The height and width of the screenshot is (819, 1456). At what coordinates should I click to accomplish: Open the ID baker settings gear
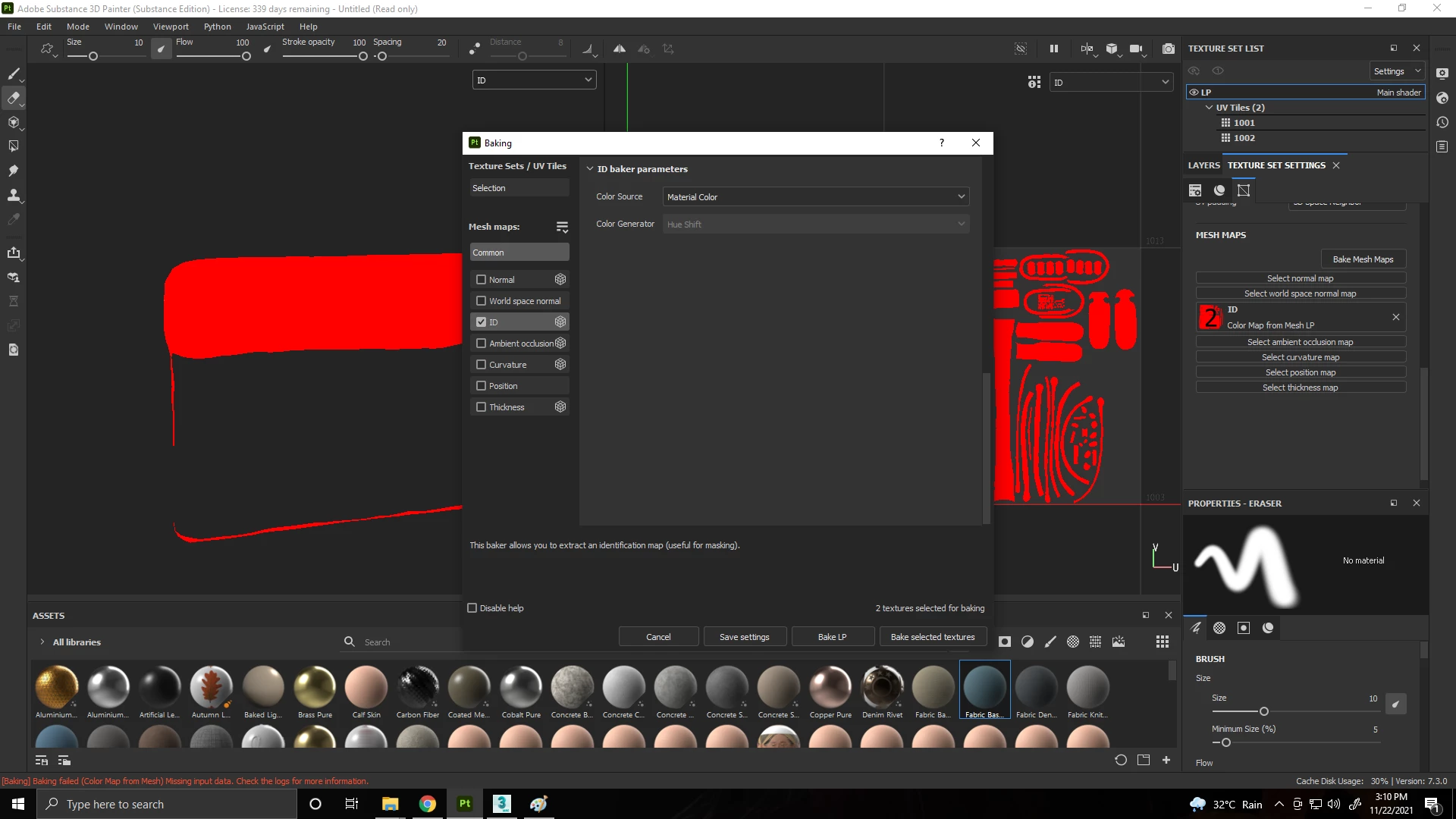560,322
